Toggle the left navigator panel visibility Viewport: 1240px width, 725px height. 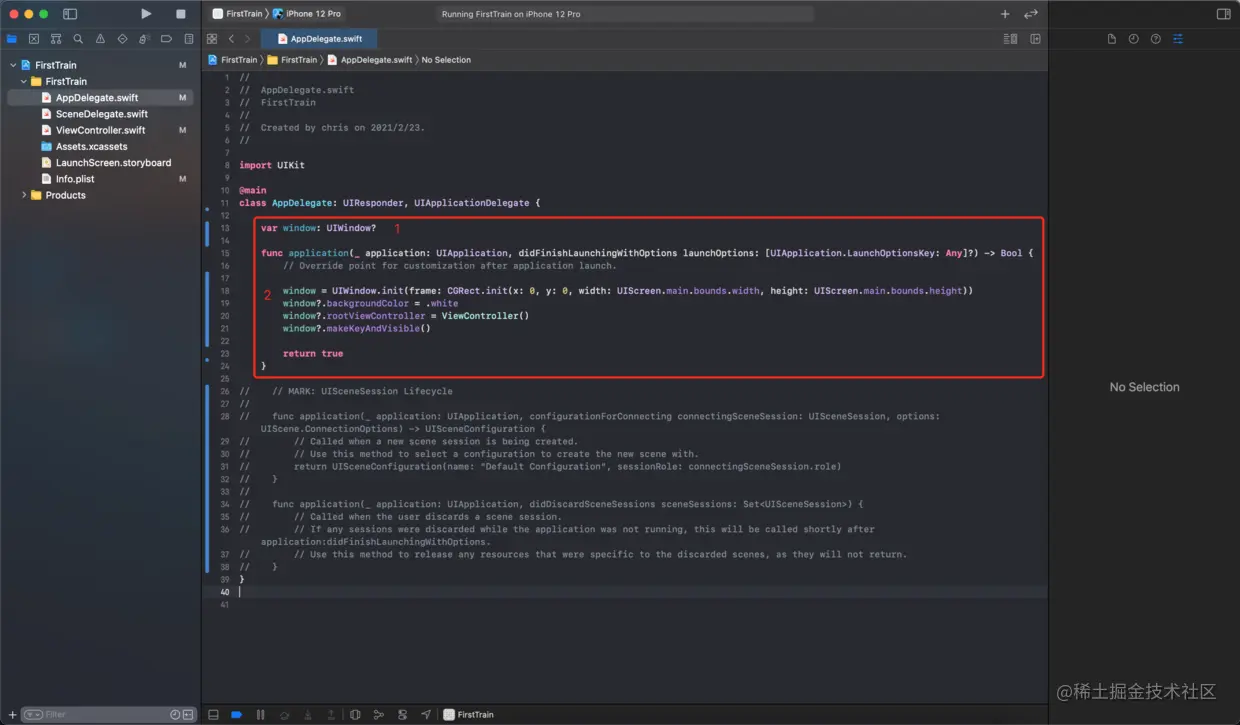tap(70, 13)
